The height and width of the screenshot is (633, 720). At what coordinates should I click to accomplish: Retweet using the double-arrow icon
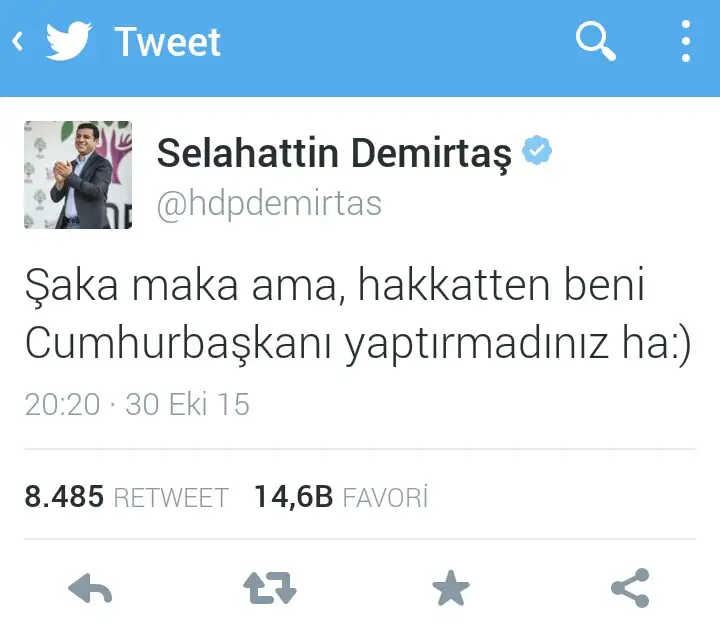tap(270, 588)
